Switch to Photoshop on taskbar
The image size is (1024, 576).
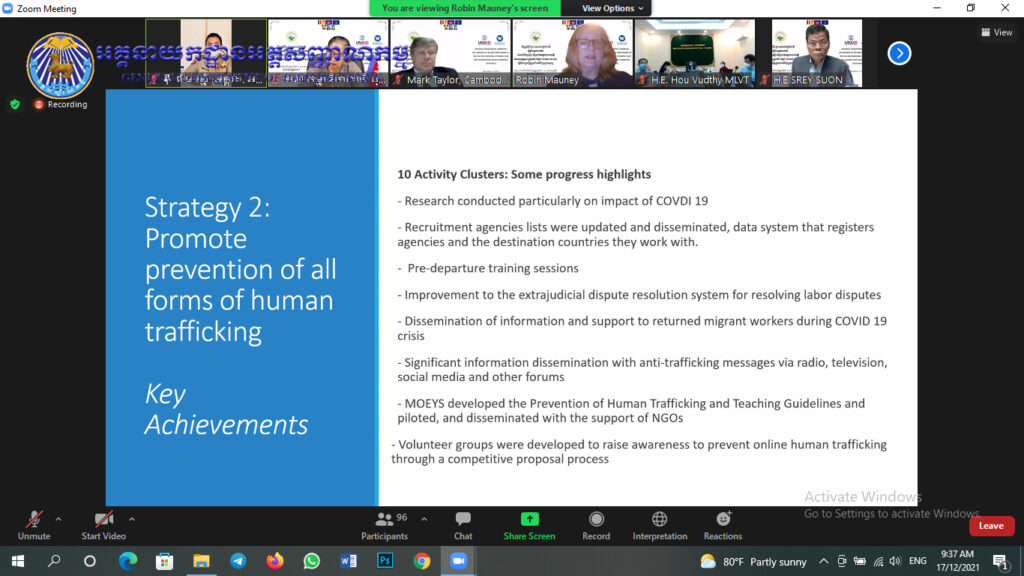click(x=385, y=561)
